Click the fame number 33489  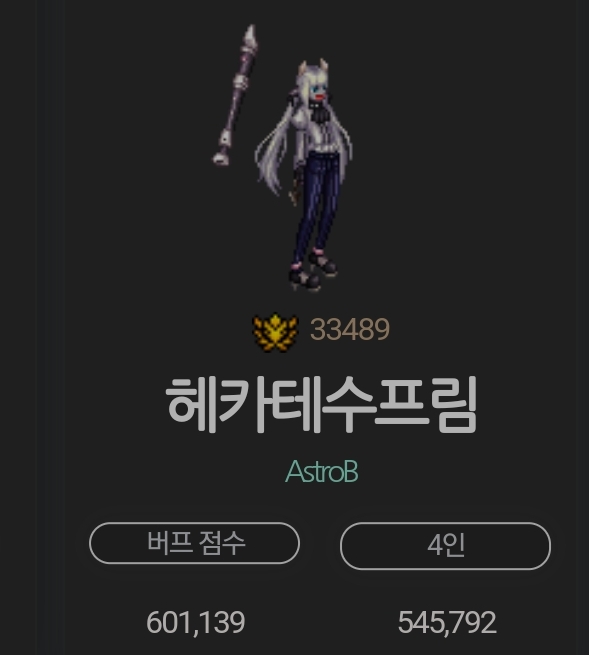(x=350, y=330)
